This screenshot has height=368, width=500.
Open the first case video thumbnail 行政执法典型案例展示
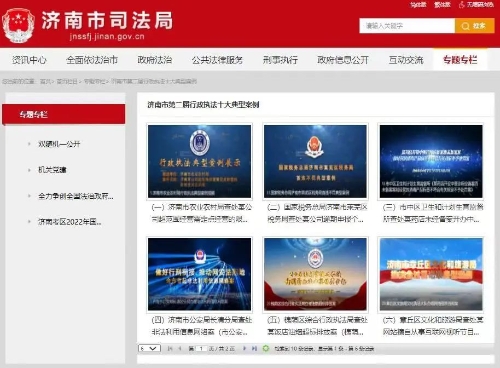click(199, 161)
